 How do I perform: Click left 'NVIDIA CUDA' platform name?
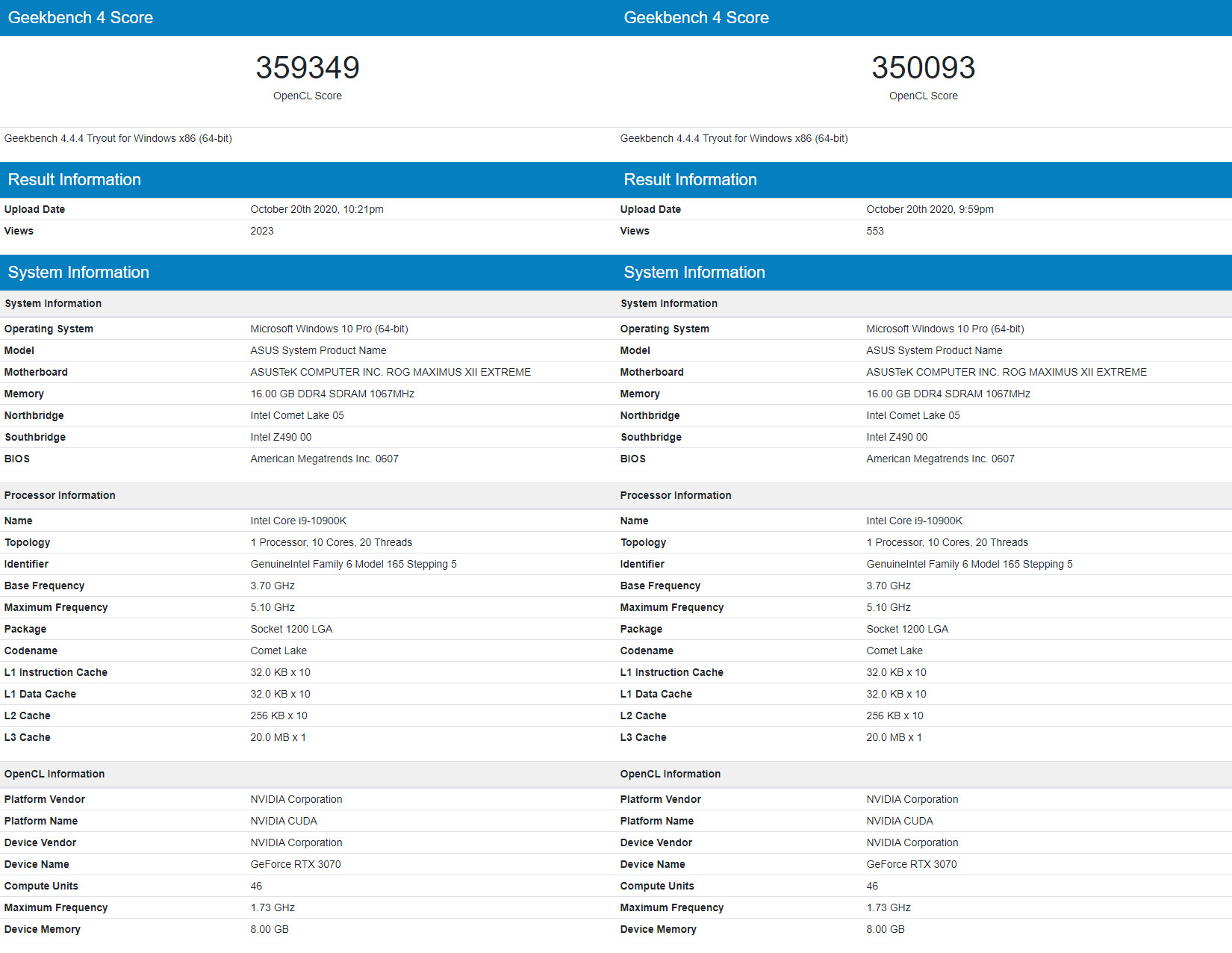click(284, 821)
